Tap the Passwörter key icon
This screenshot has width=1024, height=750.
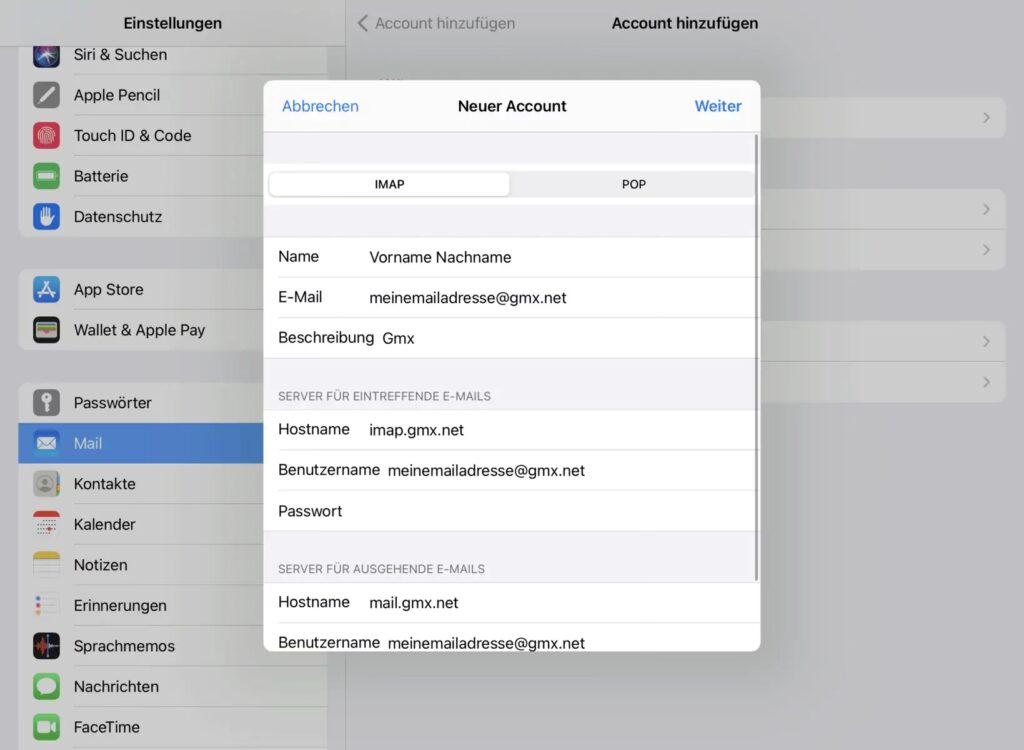tap(46, 403)
